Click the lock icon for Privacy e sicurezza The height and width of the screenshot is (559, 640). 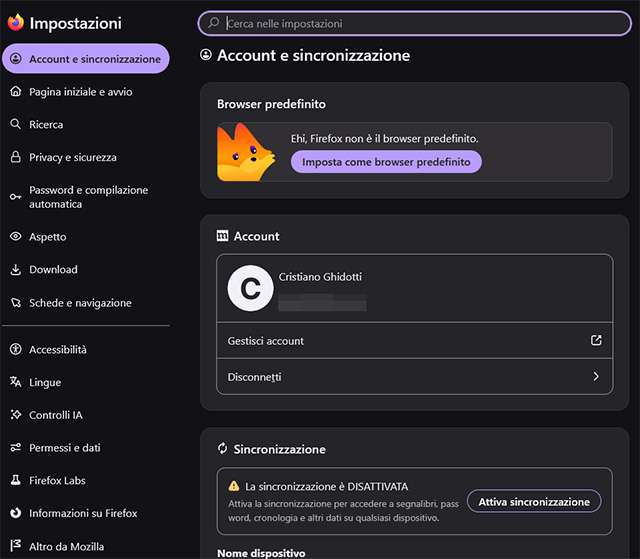pos(16,157)
